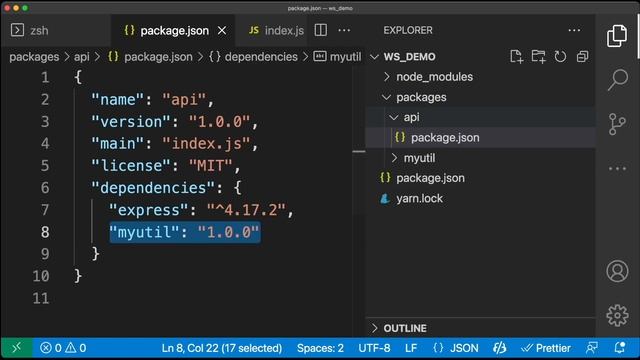Switch to the zsh terminal tab
This screenshot has width=640, height=360.
(x=56, y=31)
